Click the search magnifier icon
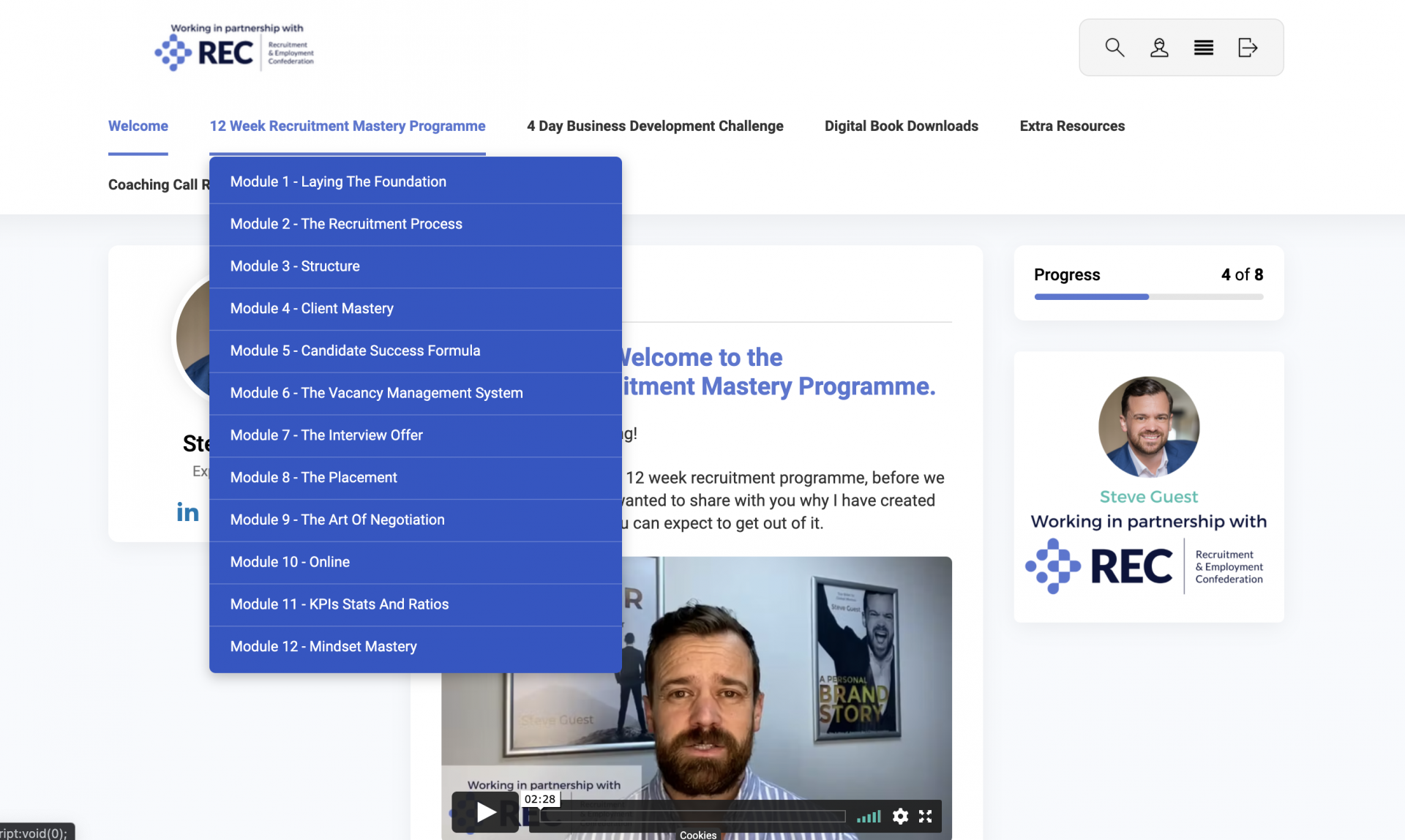Image resolution: width=1405 pixels, height=840 pixels. point(1114,48)
